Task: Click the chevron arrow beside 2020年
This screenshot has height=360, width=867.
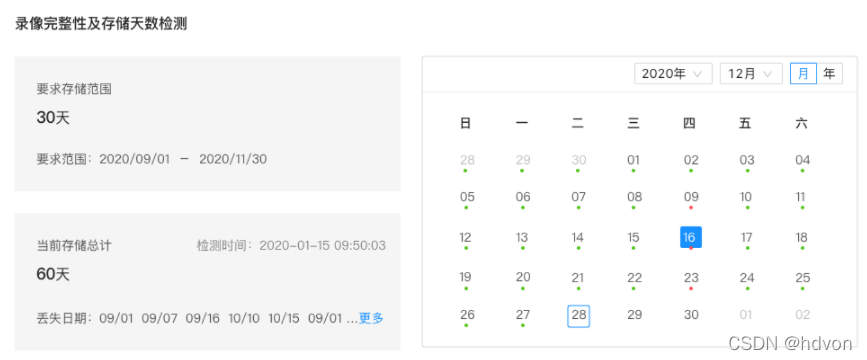Action: 698,74
